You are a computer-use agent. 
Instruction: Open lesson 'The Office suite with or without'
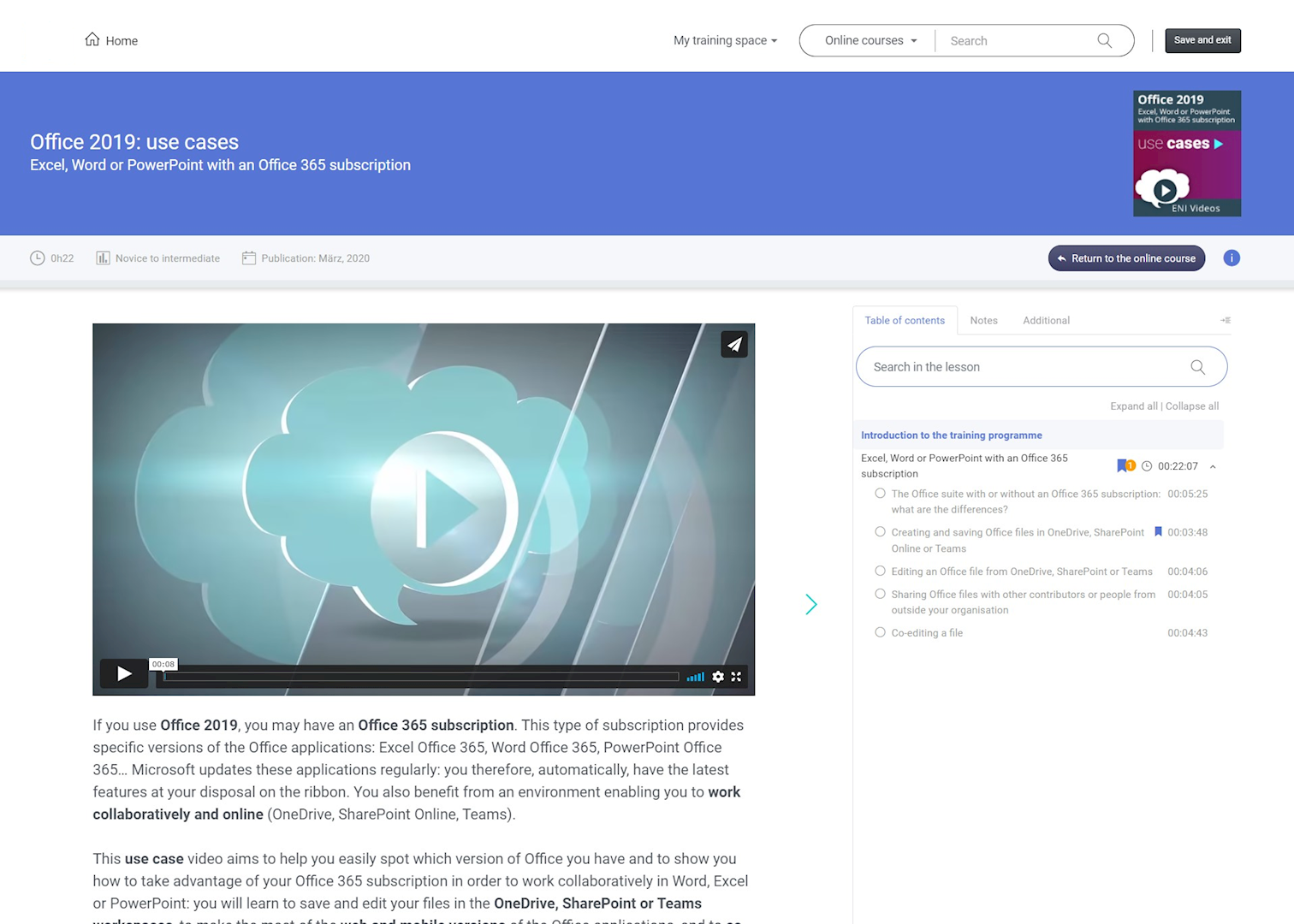click(1025, 501)
